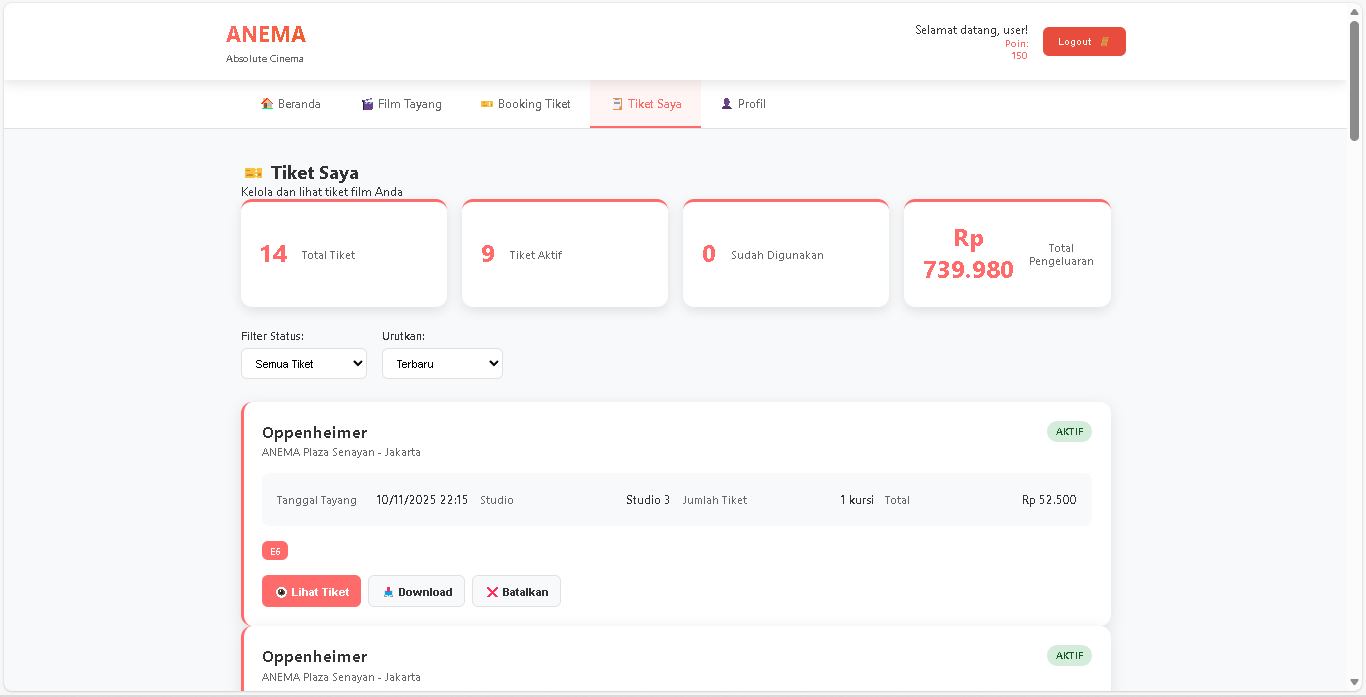Click the Total Tiket stat card

coord(344,254)
